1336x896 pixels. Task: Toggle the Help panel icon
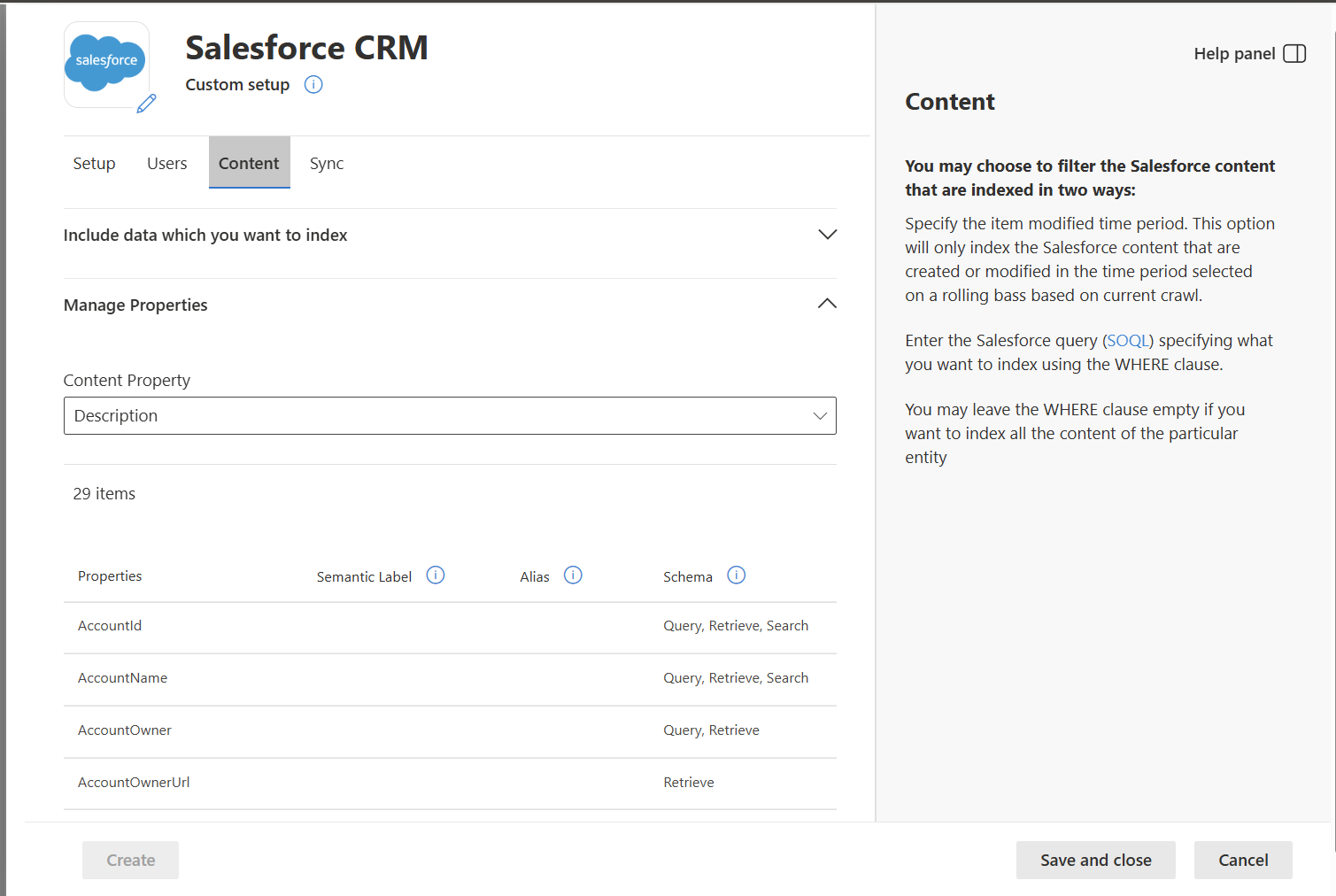click(x=1294, y=54)
